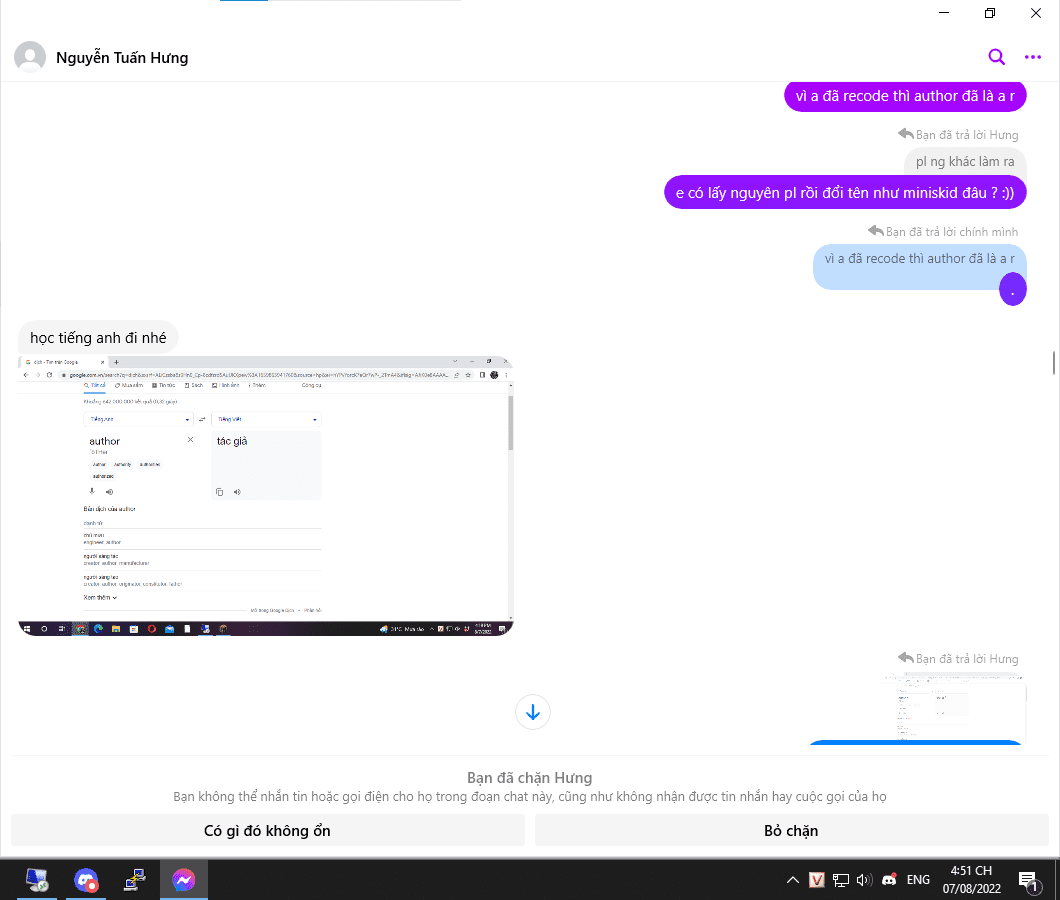
Task: Click the Discord system tray icon
Action: pos(889,880)
